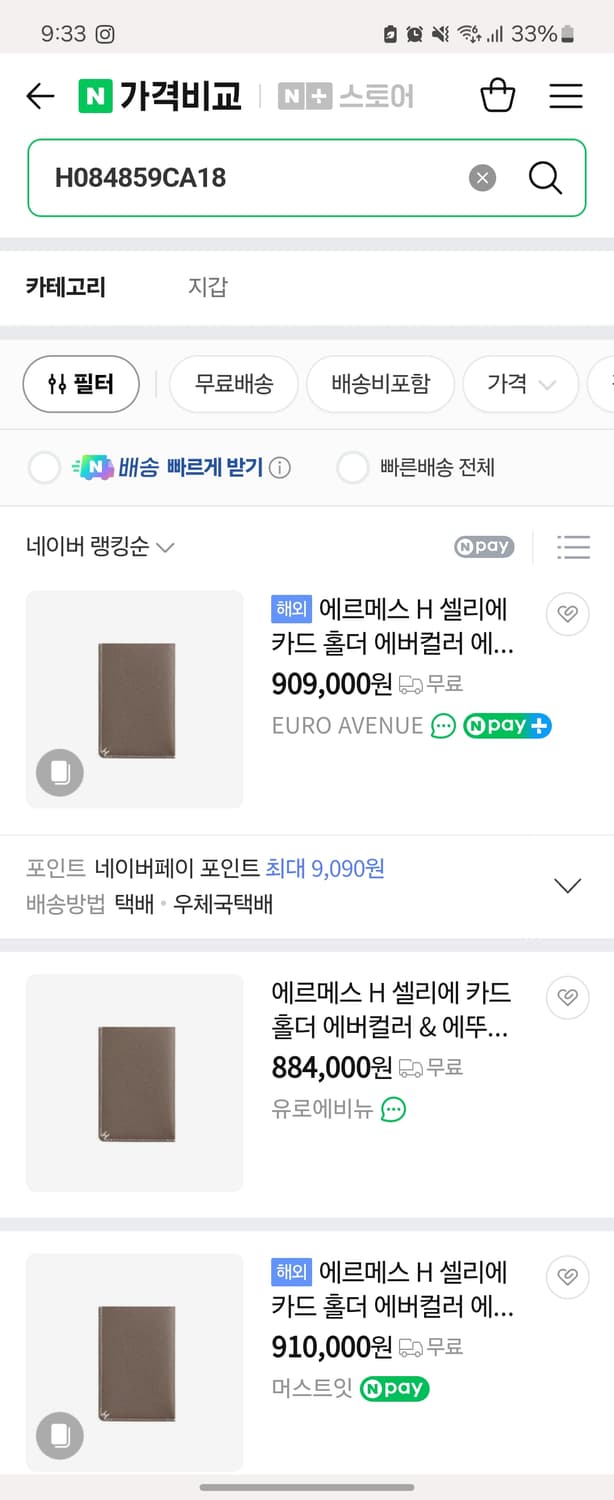Screen dimensions: 614x1500
Task: Switch to the N+ 스토어 tab
Action: [x=346, y=96]
